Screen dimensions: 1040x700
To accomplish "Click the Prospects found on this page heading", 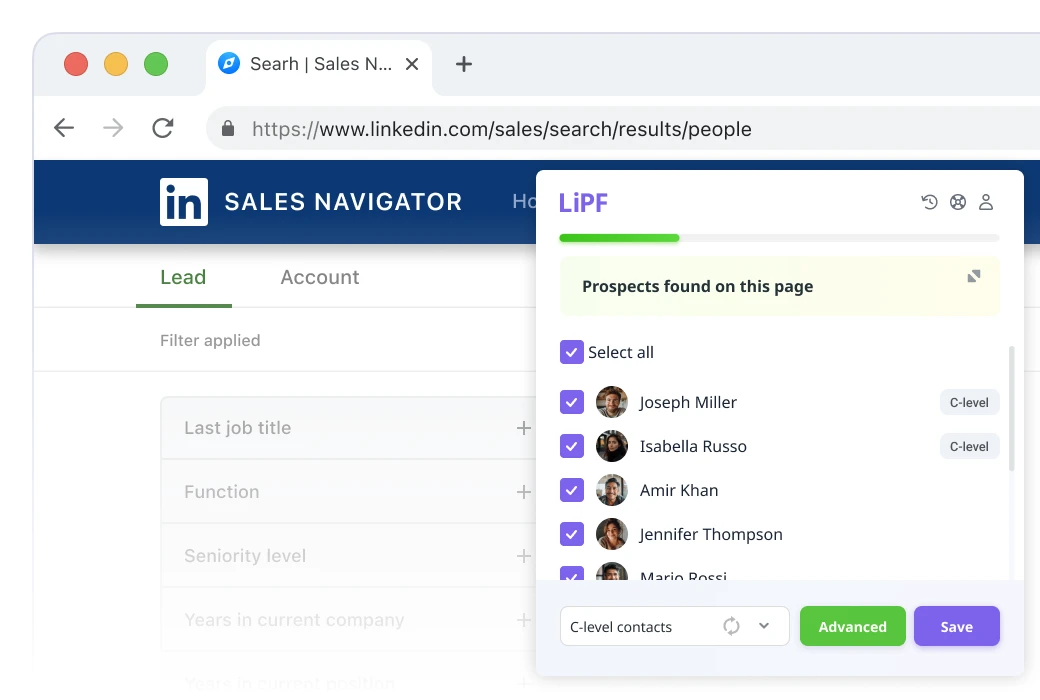I will pyautogui.click(x=698, y=286).
